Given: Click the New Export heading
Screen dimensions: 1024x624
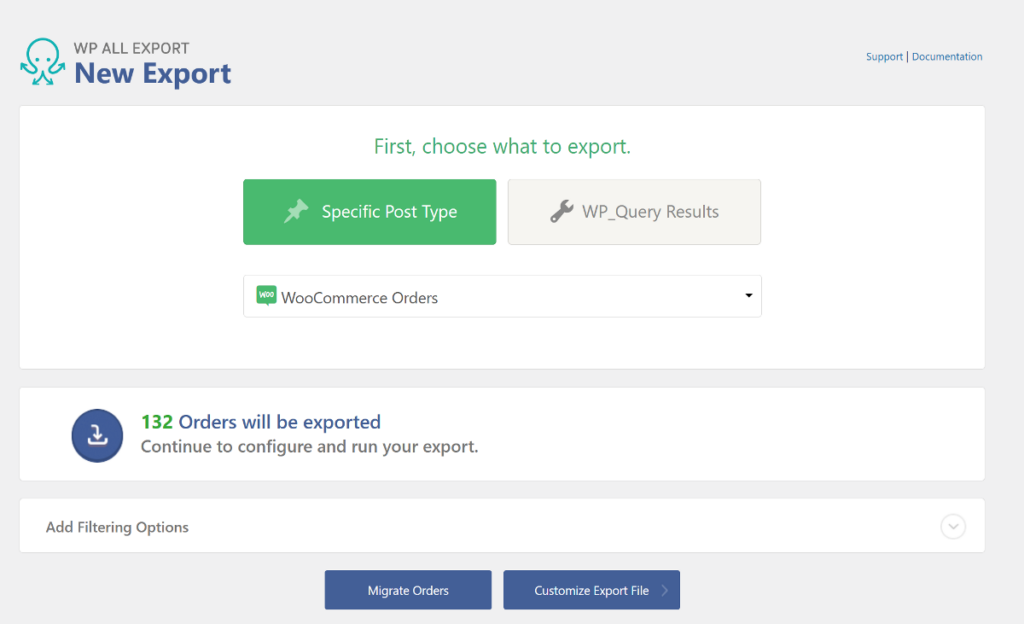Looking at the screenshot, I should click(151, 74).
